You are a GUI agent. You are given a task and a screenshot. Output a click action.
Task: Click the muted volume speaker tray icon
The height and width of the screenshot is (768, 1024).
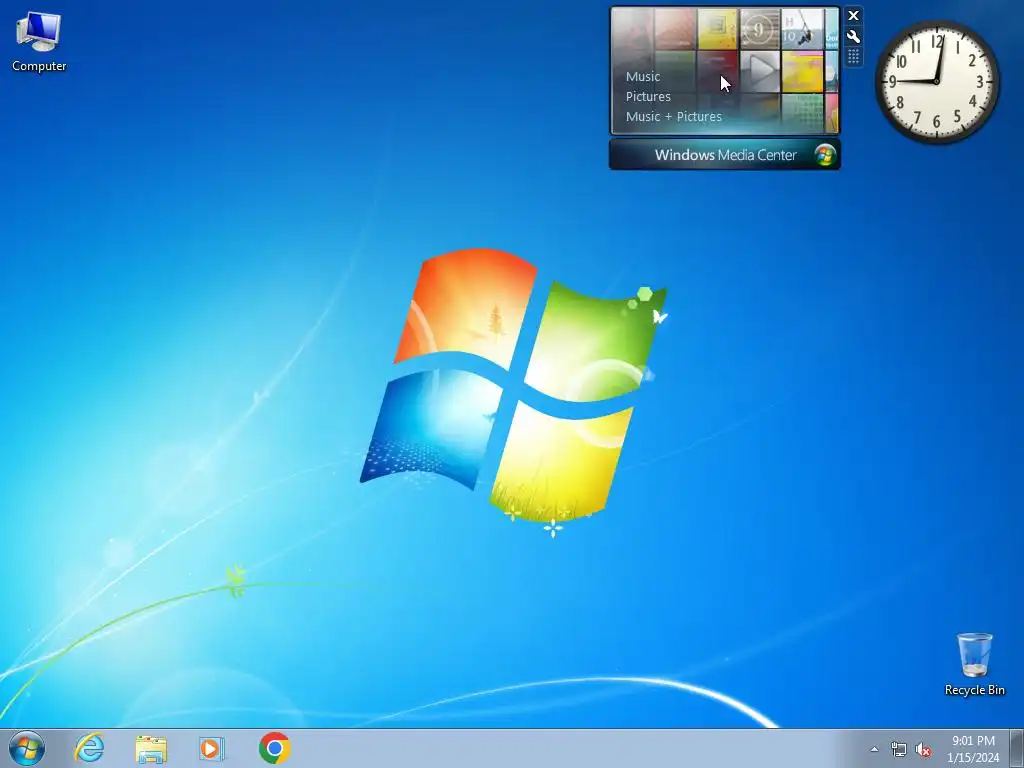point(923,749)
